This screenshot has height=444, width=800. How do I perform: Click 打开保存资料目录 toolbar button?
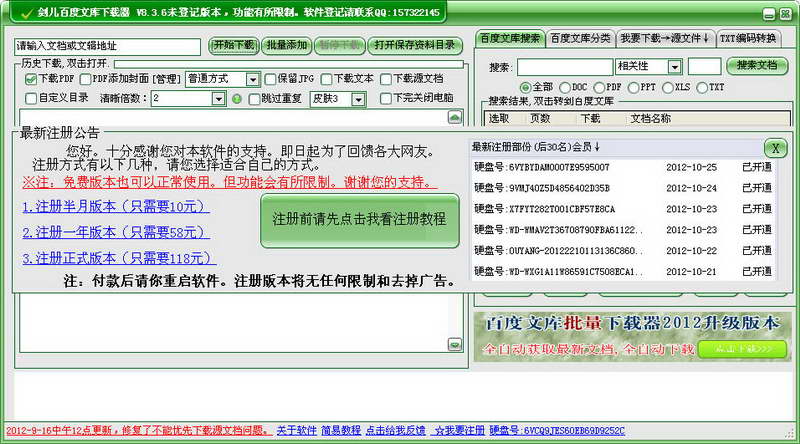[414, 45]
